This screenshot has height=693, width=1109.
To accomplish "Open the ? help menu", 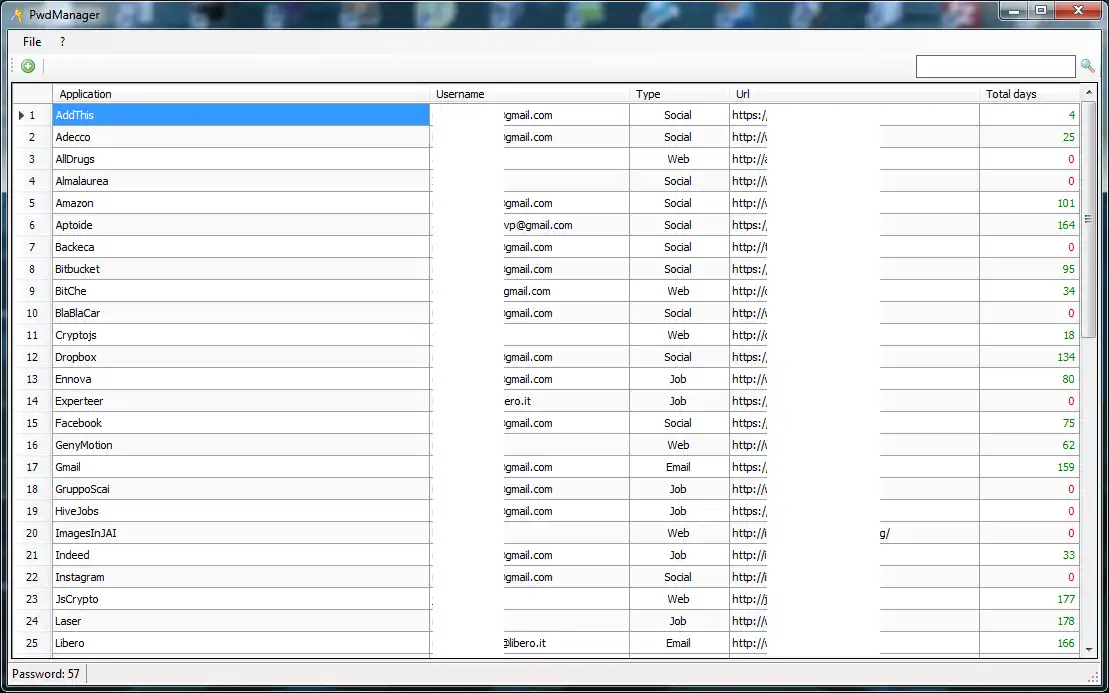I will (x=62, y=42).
